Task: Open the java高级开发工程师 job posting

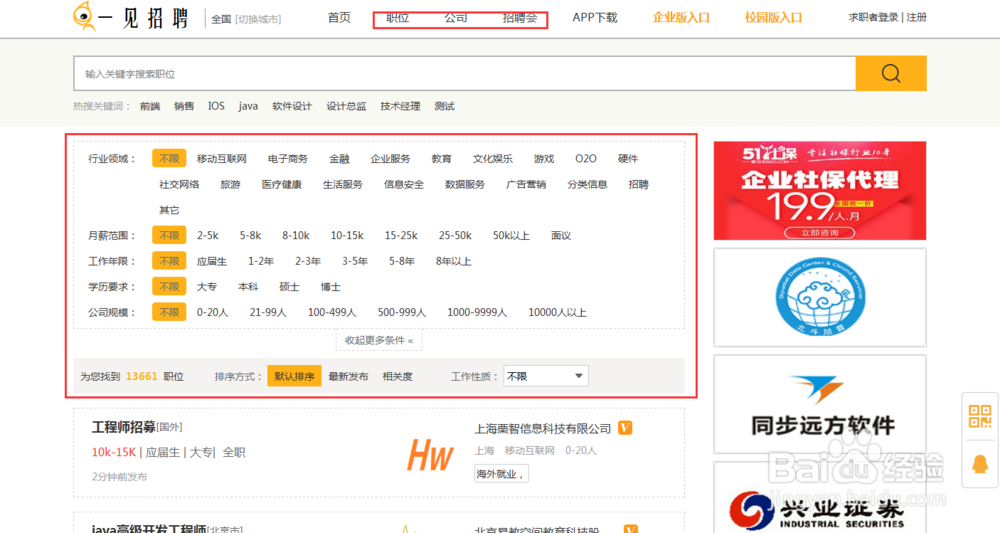Action: (x=149, y=528)
